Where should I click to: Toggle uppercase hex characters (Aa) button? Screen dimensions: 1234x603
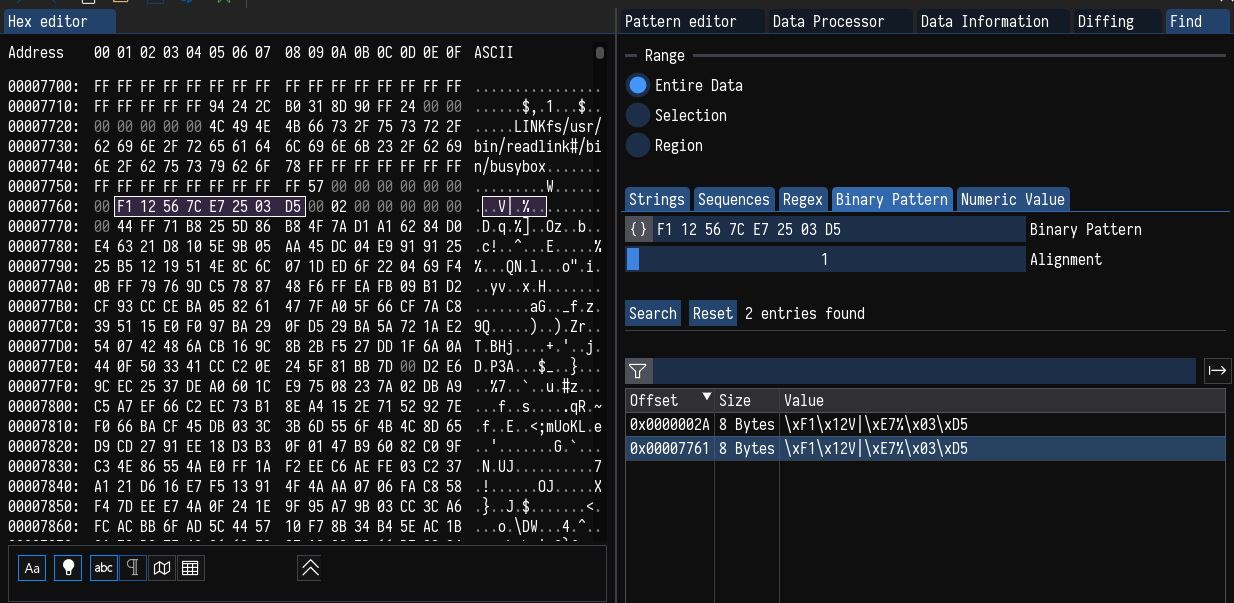[x=32, y=568]
